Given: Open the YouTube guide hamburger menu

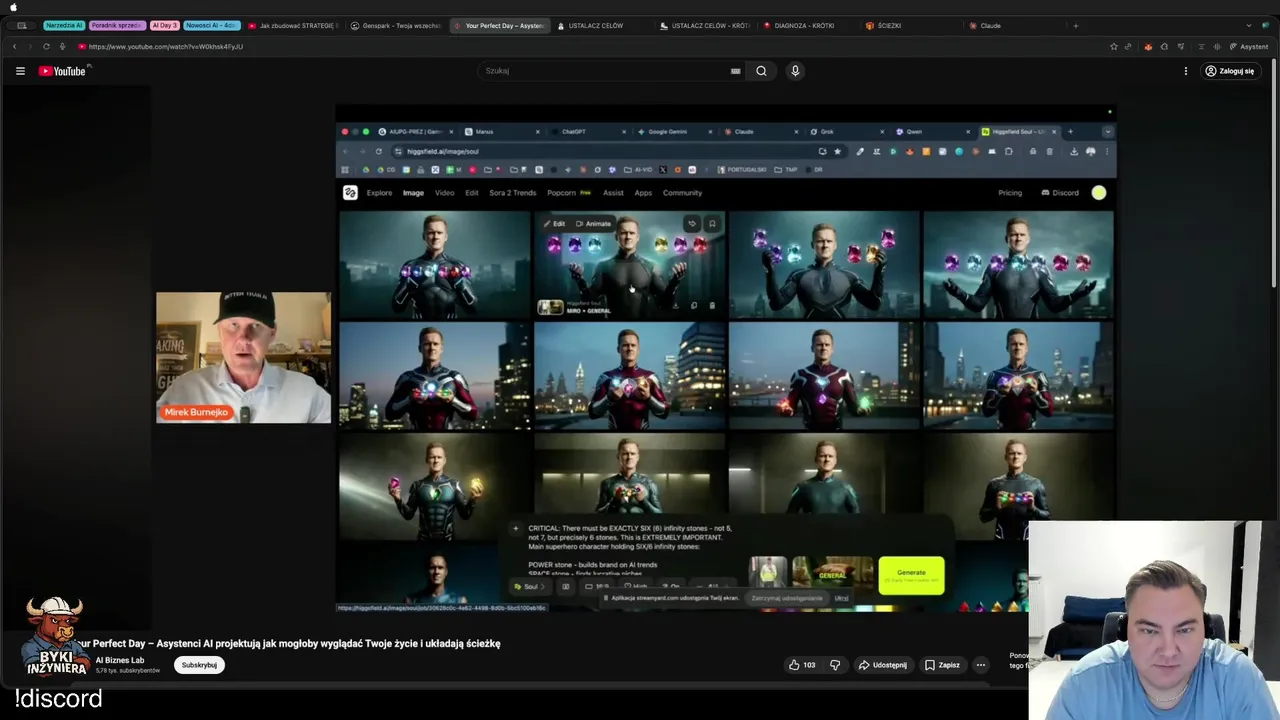Looking at the screenshot, I should click(20, 71).
